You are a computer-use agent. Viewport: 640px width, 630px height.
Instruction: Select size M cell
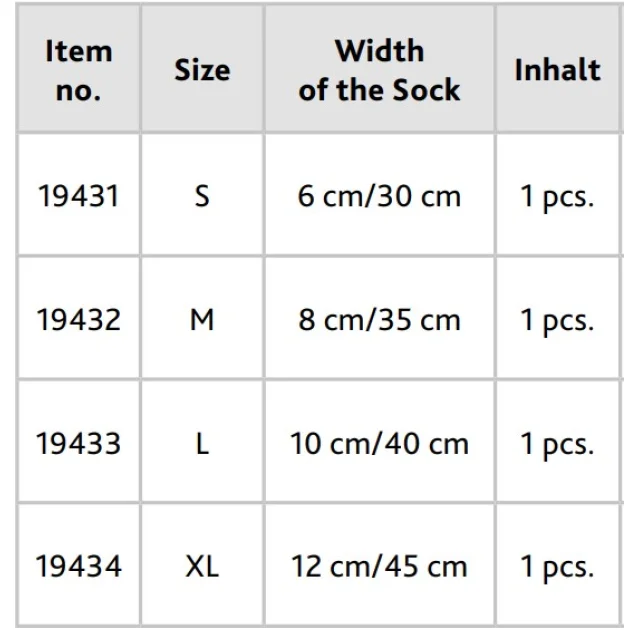pos(202,319)
